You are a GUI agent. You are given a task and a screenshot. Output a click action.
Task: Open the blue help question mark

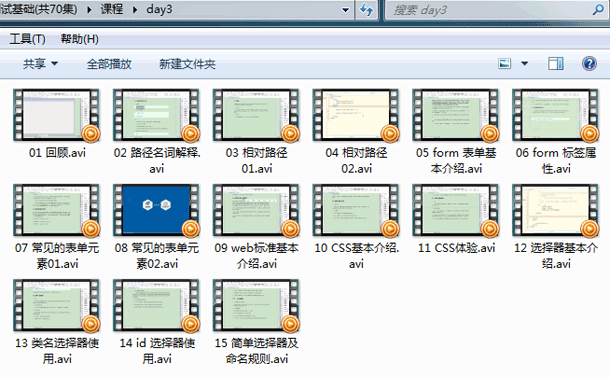pyautogui.click(x=589, y=63)
